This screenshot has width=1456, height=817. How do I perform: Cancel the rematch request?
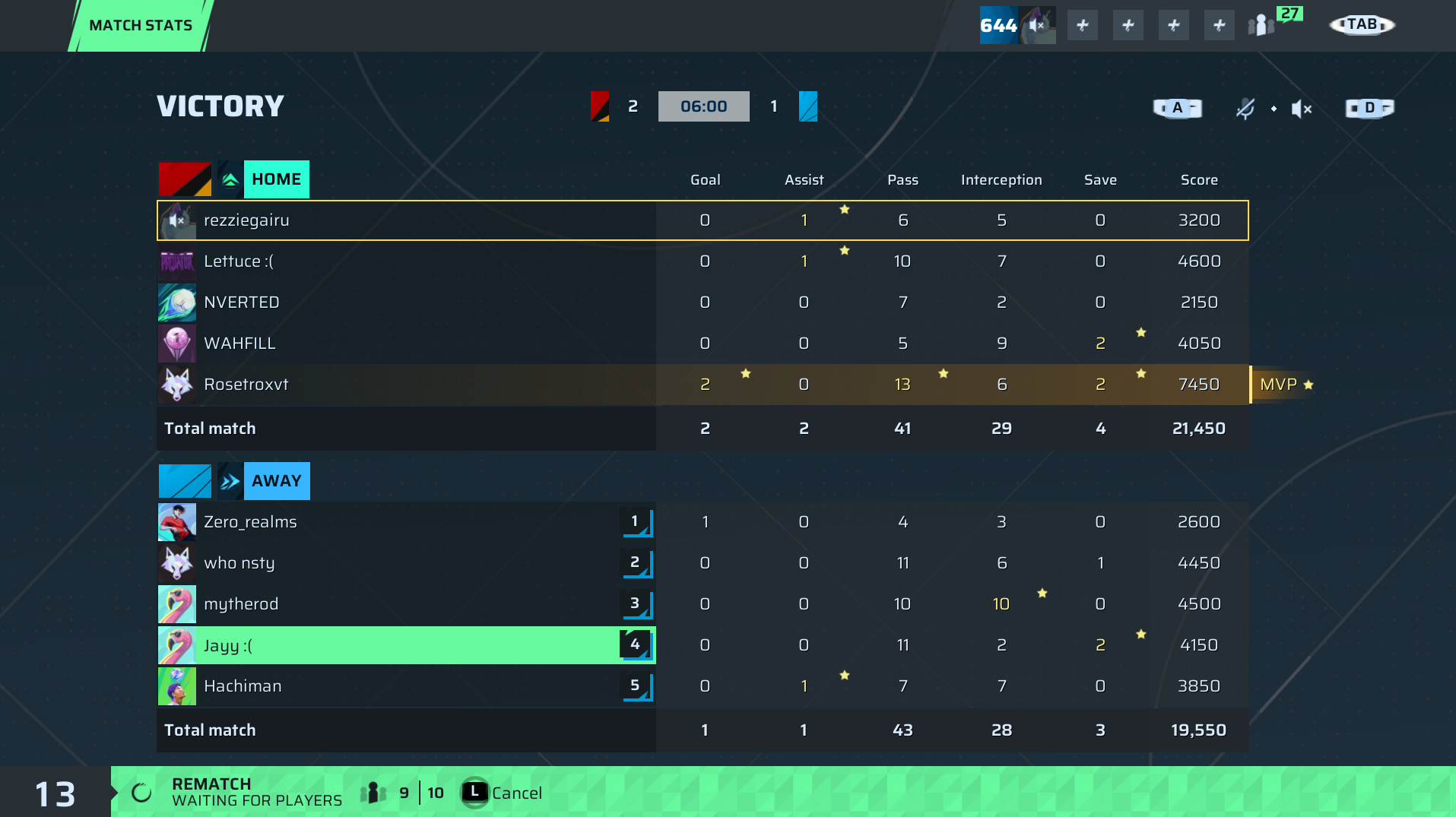tap(502, 793)
